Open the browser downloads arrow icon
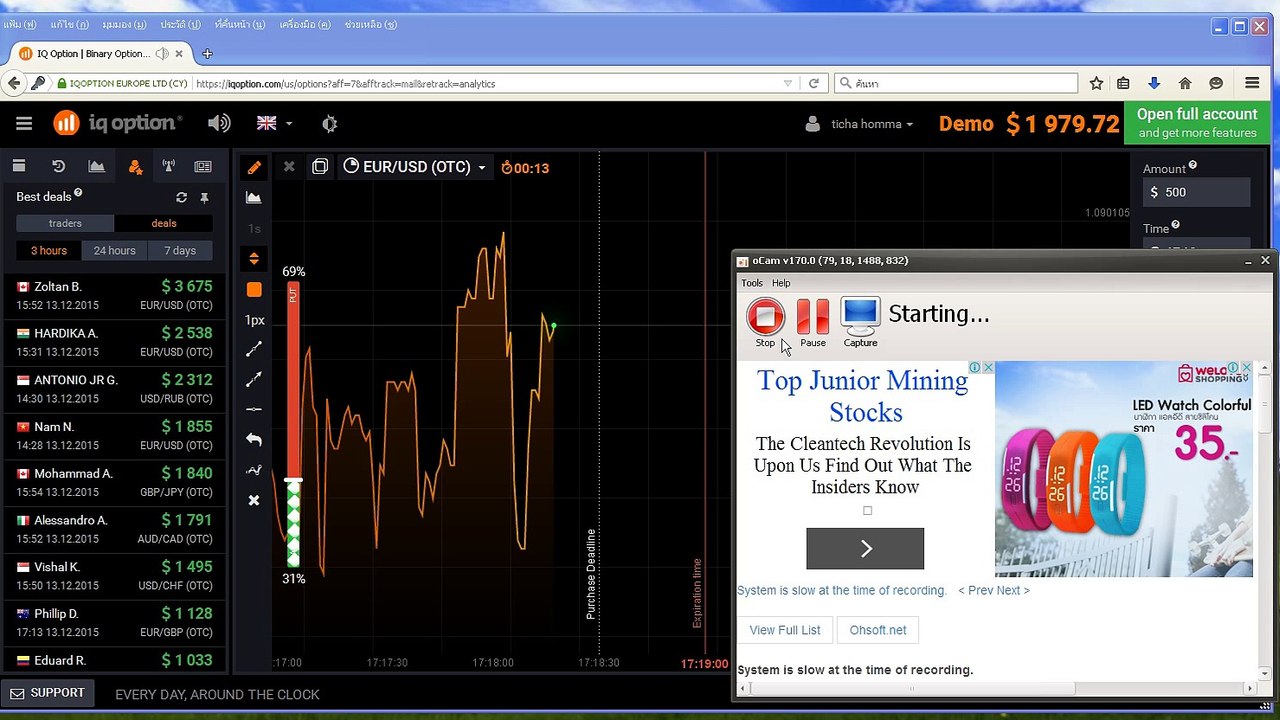 [x=1153, y=84]
